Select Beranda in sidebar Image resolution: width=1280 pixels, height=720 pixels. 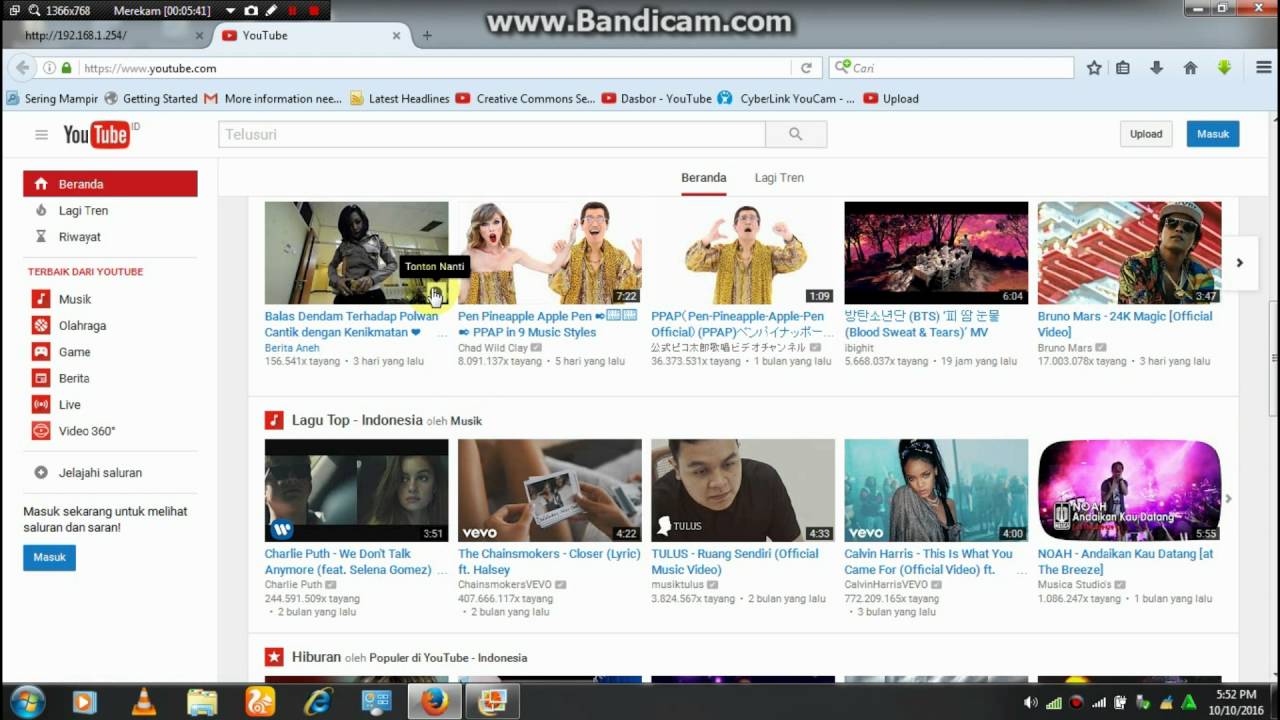coord(110,184)
